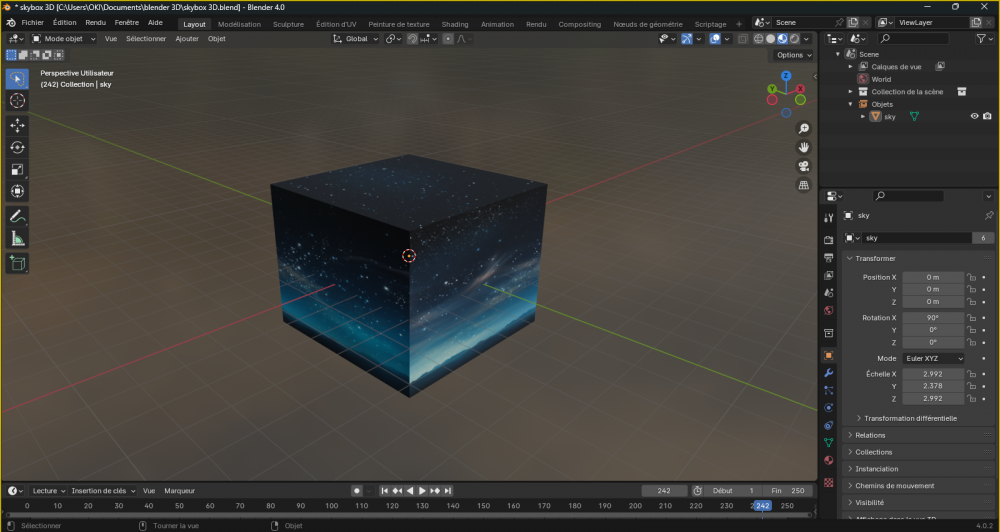
Task: Select the Rotate tool
Action: pyautogui.click(x=17, y=147)
